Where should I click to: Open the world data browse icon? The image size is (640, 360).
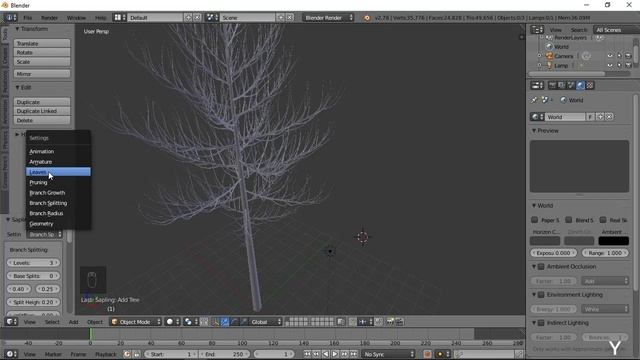[x=537, y=117]
